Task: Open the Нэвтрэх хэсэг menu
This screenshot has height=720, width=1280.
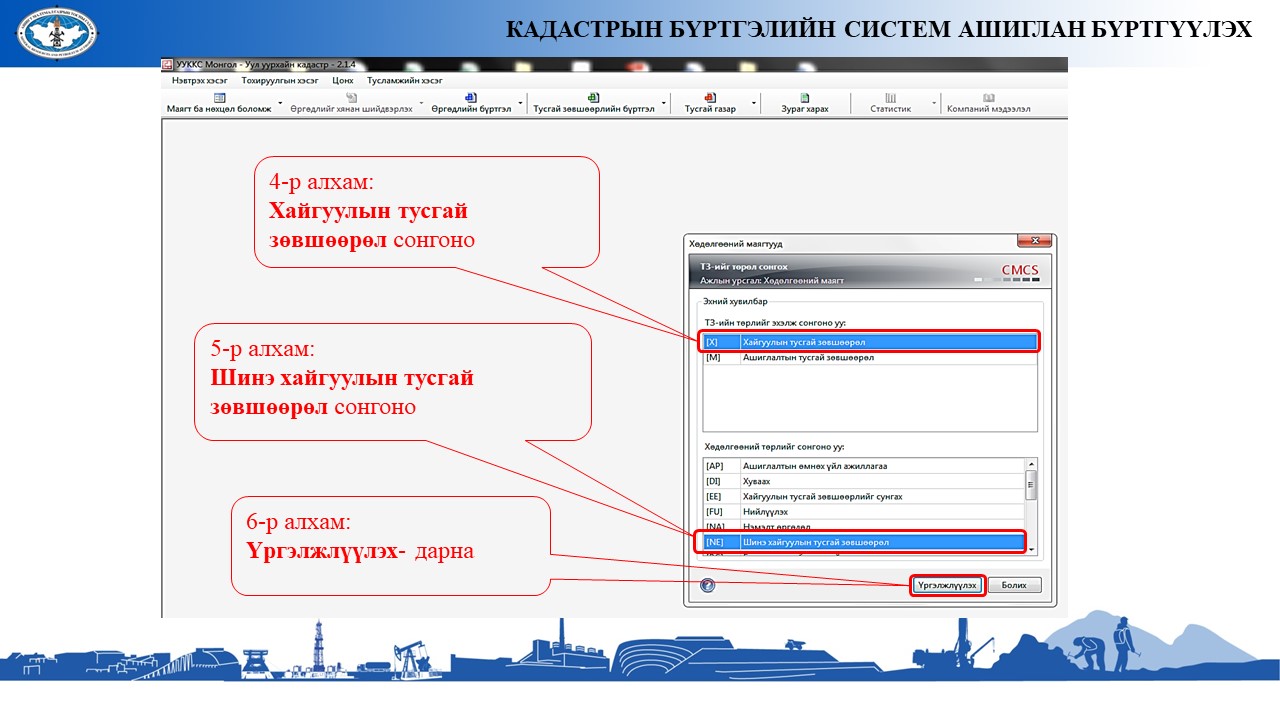Action: pos(199,80)
